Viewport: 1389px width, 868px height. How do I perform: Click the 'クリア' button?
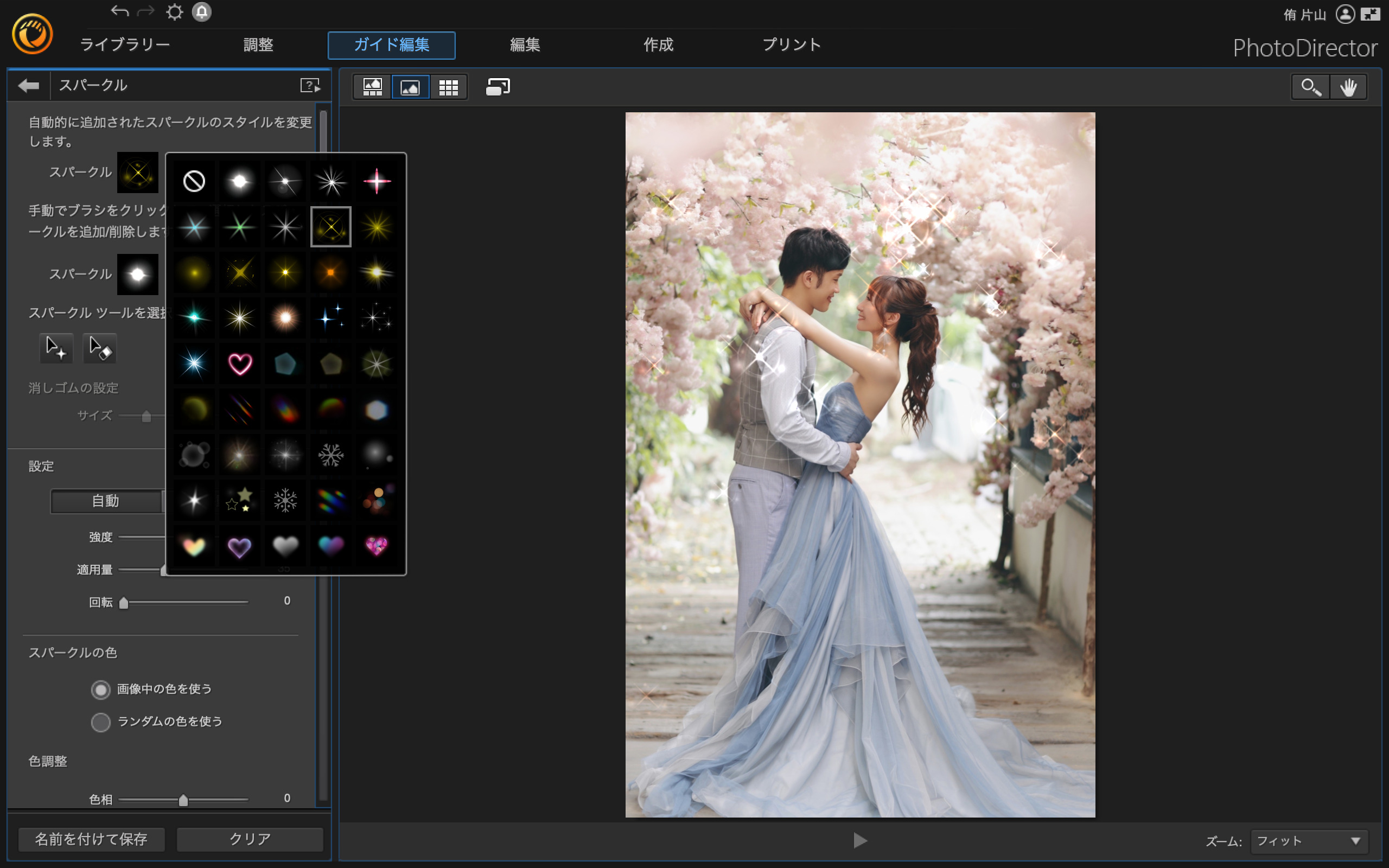250,839
